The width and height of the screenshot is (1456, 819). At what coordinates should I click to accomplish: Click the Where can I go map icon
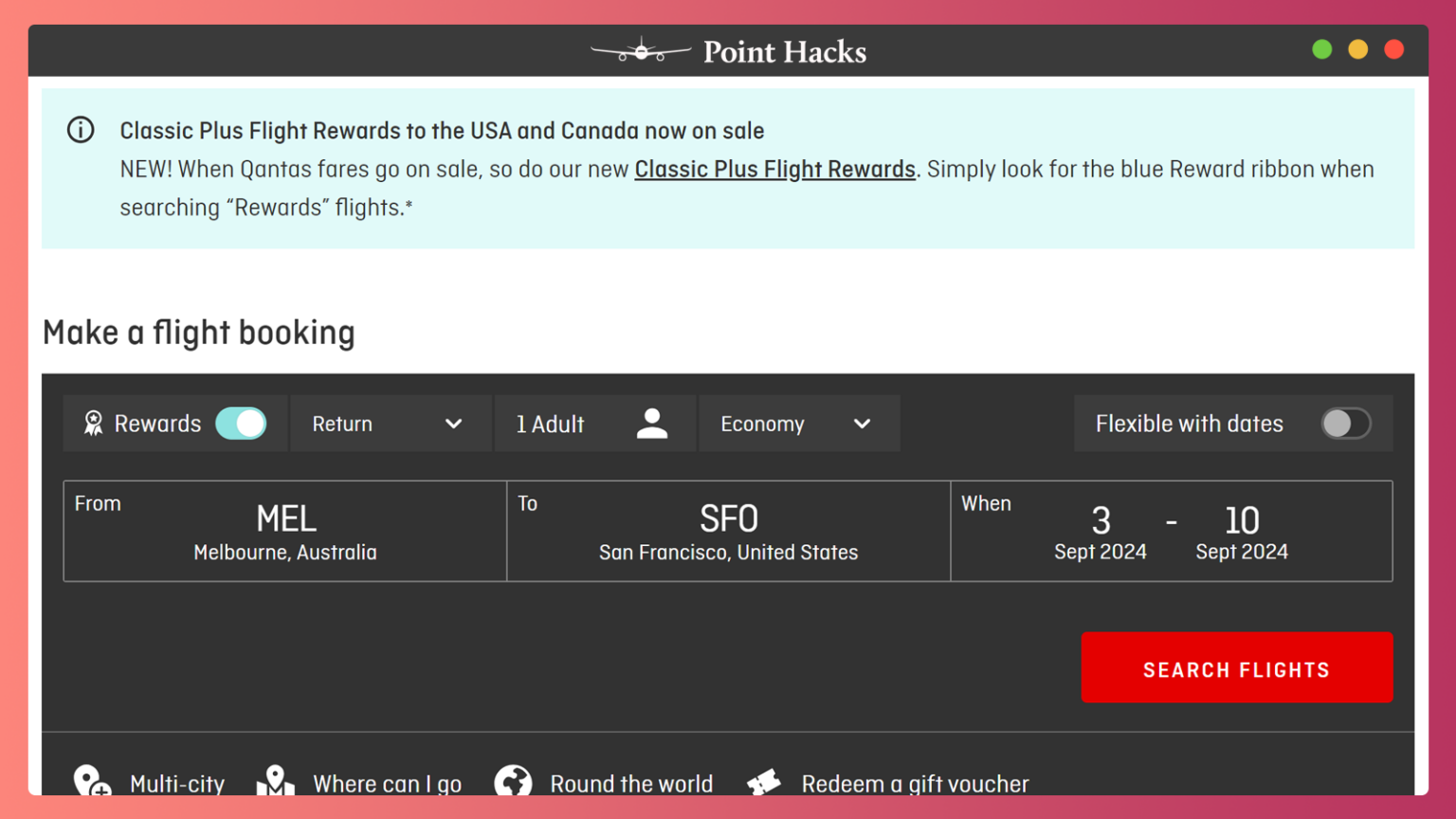[275, 781]
